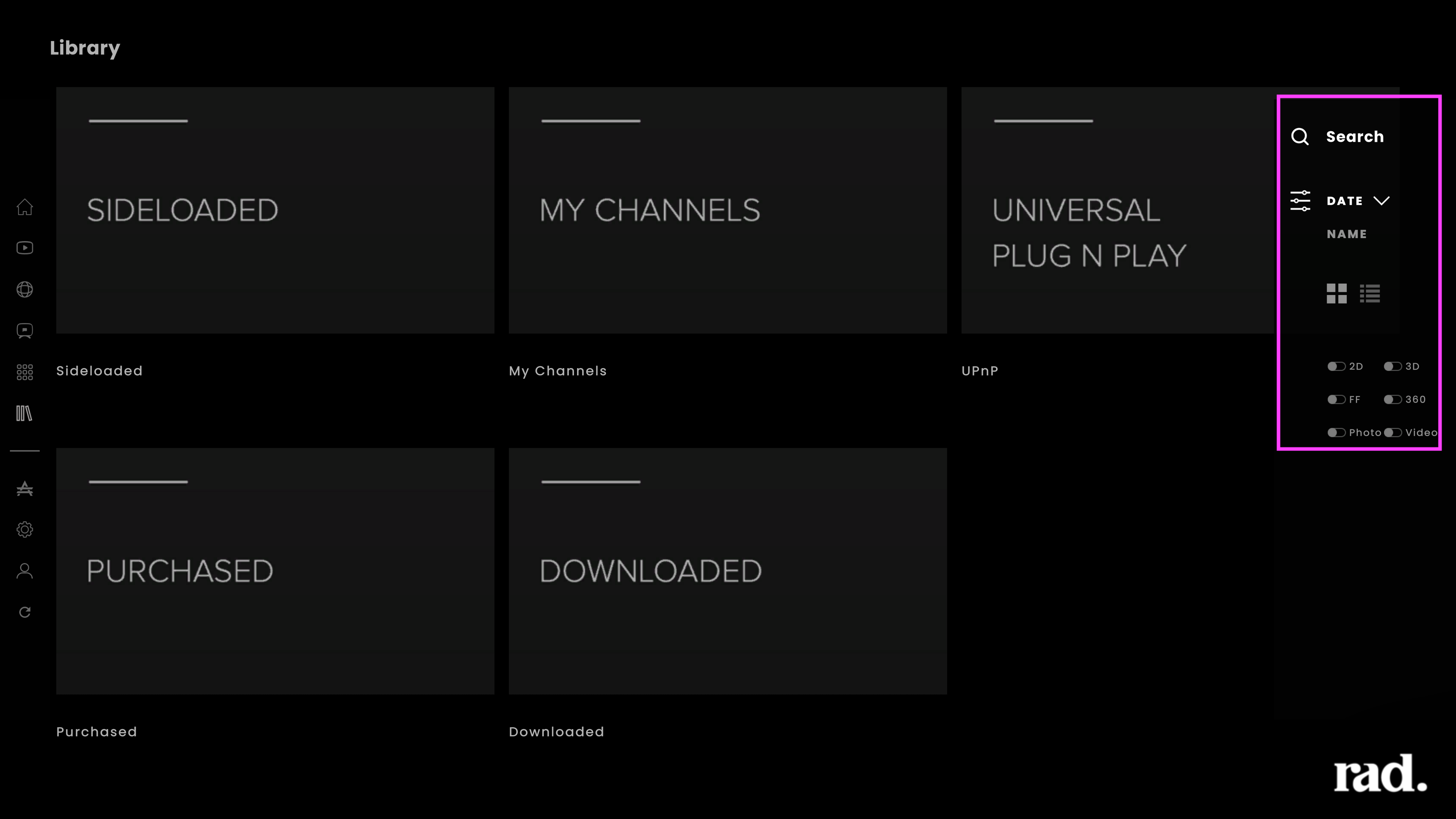Viewport: 1456px width, 819px height.
Task: Open the chat screen icon in sidebar
Action: [x=24, y=331]
